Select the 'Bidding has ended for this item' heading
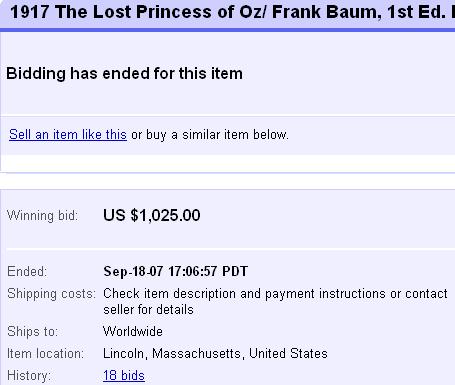 click(x=124, y=73)
